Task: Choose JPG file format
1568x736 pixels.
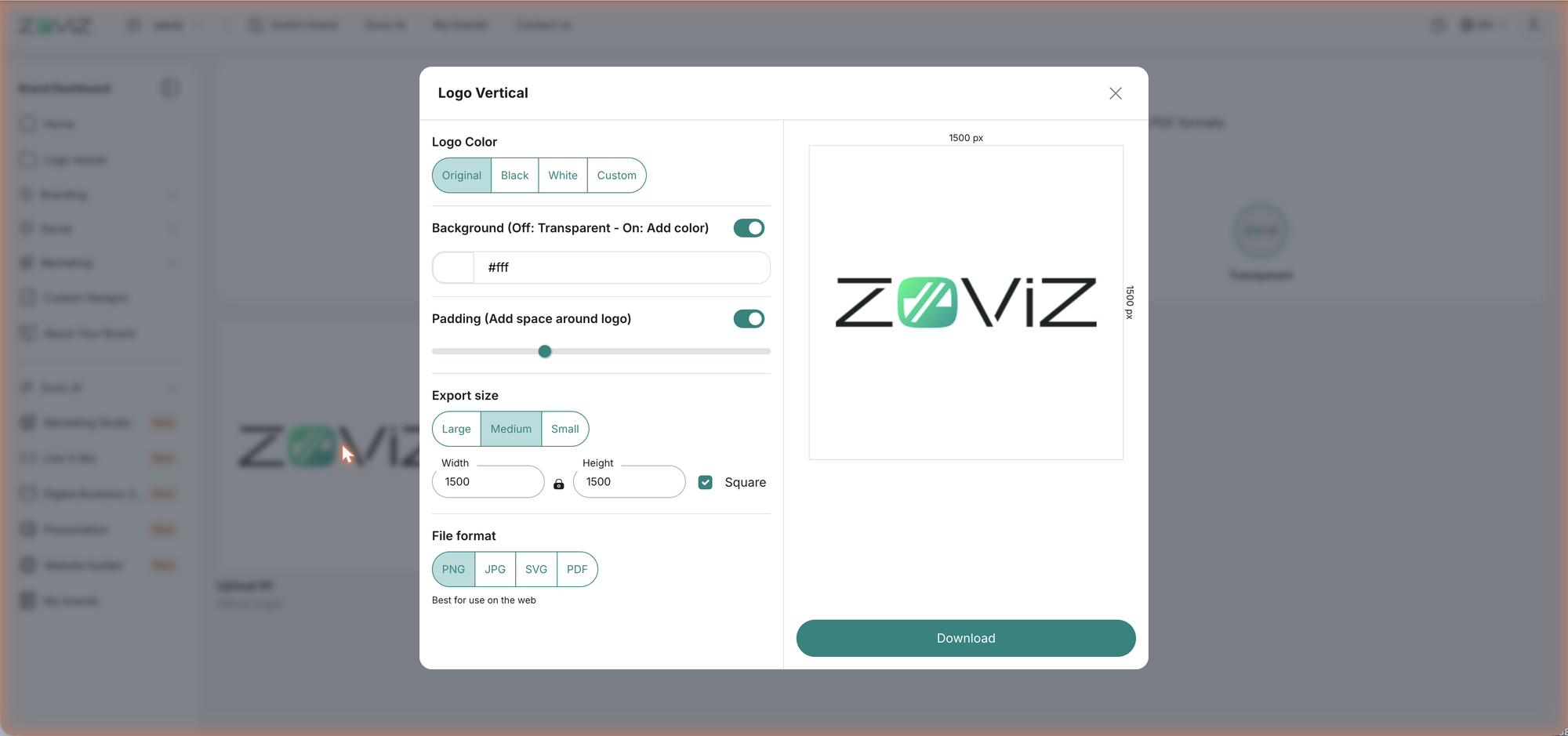Action: point(495,569)
